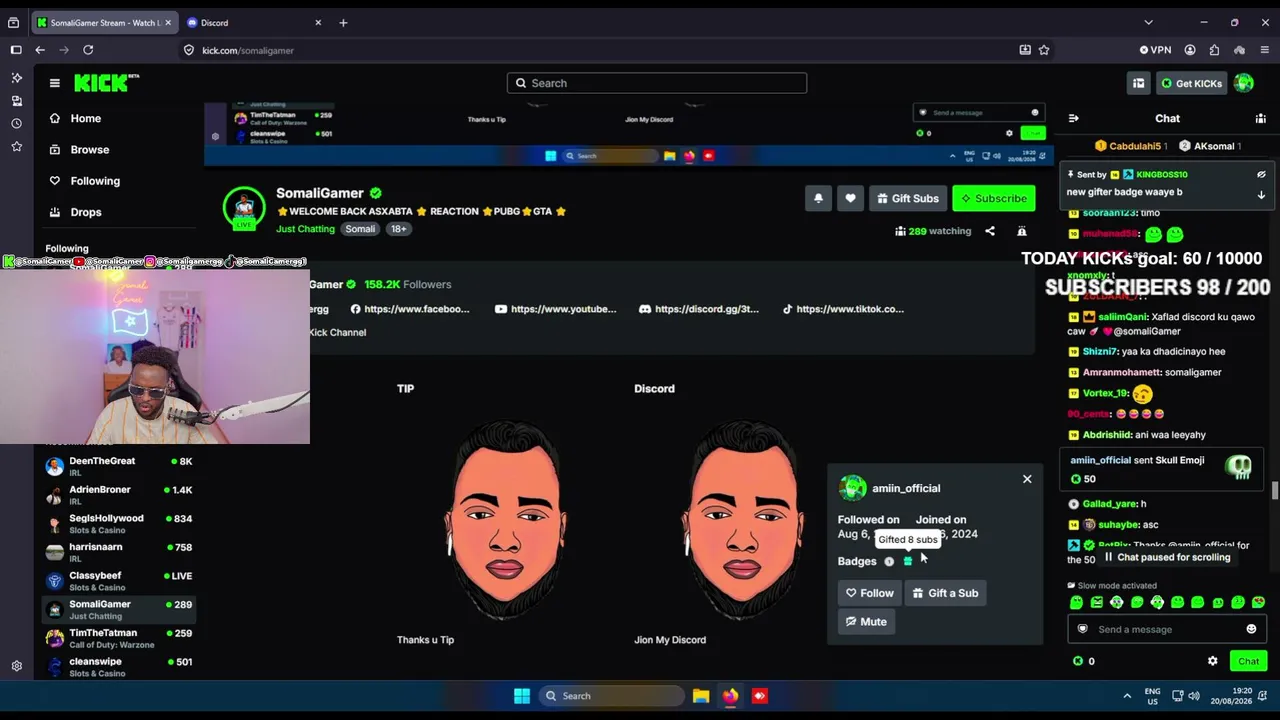The height and width of the screenshot is (720, 1280).
Task: Click the green Subscribe button
Action: (x=994, y=198)
